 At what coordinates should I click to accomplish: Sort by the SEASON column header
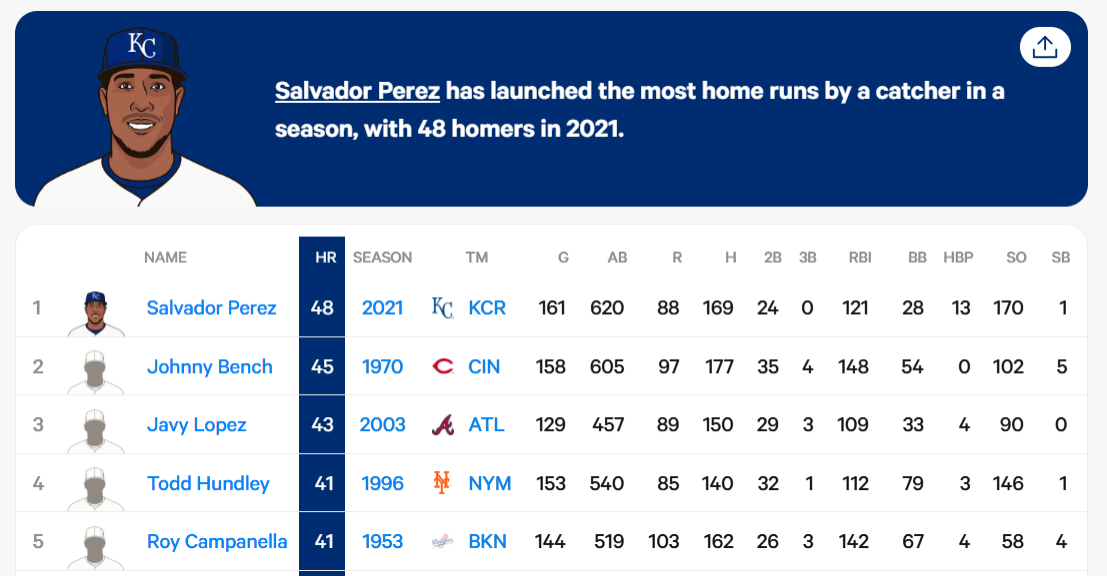(x=382, y=258)
